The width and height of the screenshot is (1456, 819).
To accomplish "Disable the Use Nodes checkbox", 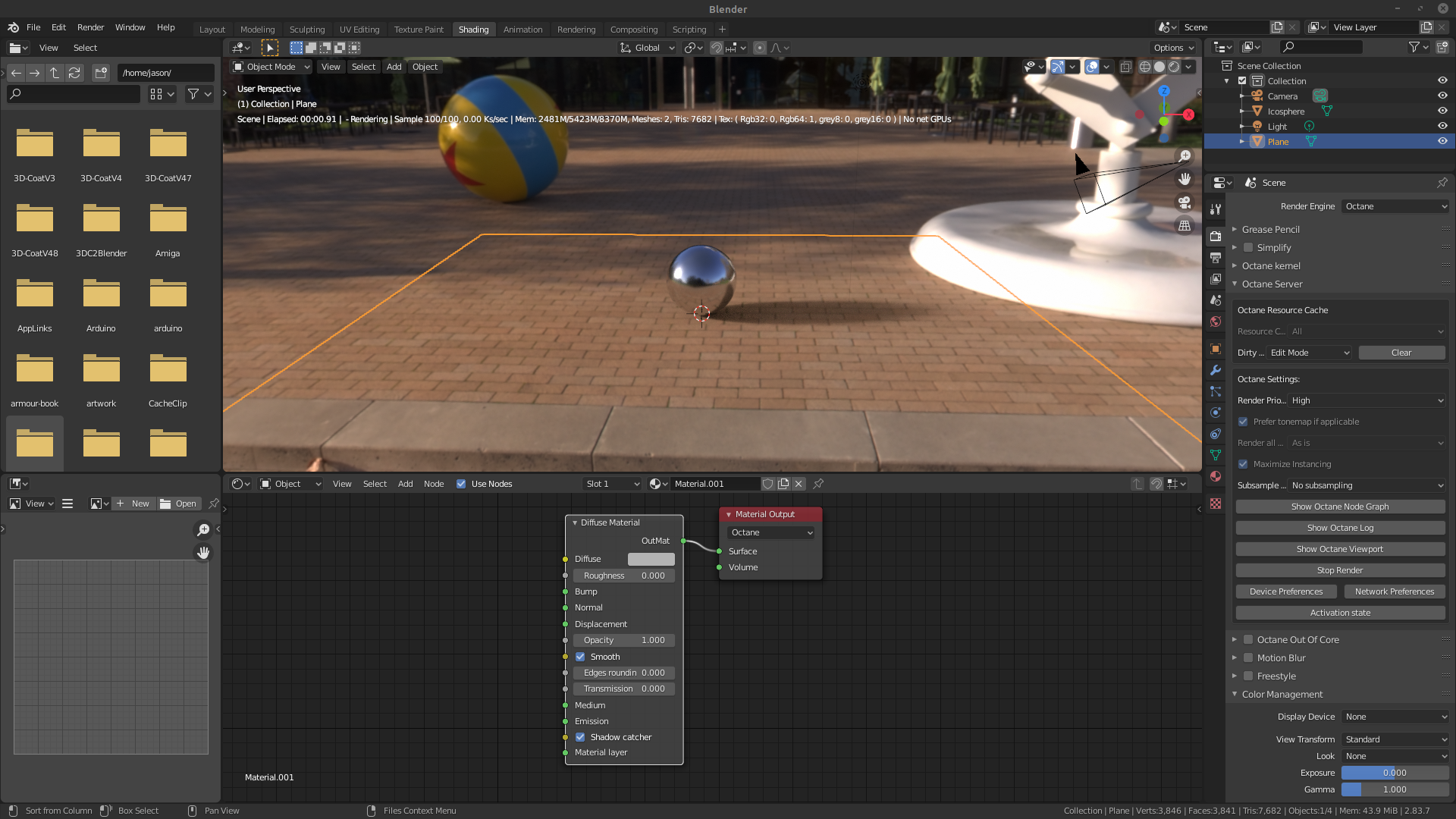I will [x=461, y=484].
